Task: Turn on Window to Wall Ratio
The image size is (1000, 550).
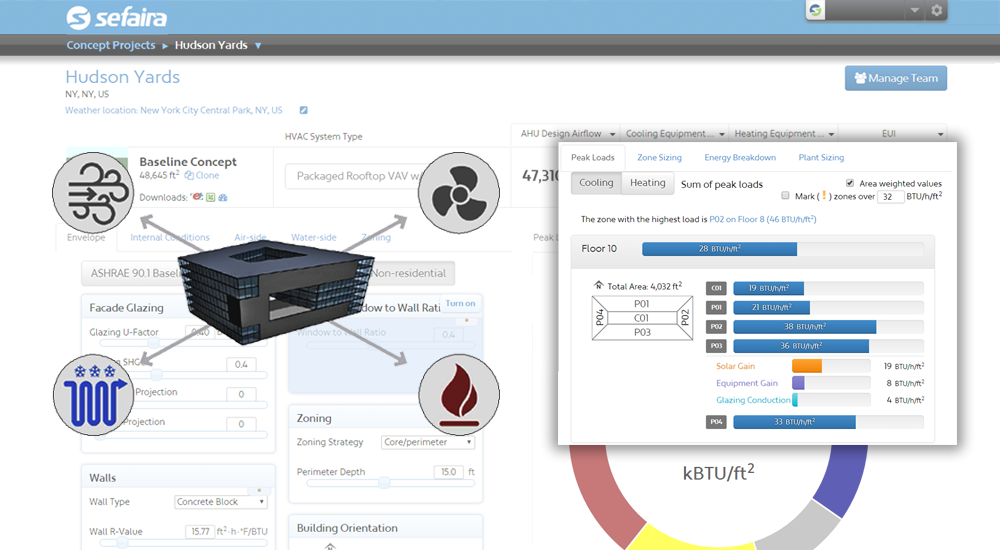Action: click(460, 303)
